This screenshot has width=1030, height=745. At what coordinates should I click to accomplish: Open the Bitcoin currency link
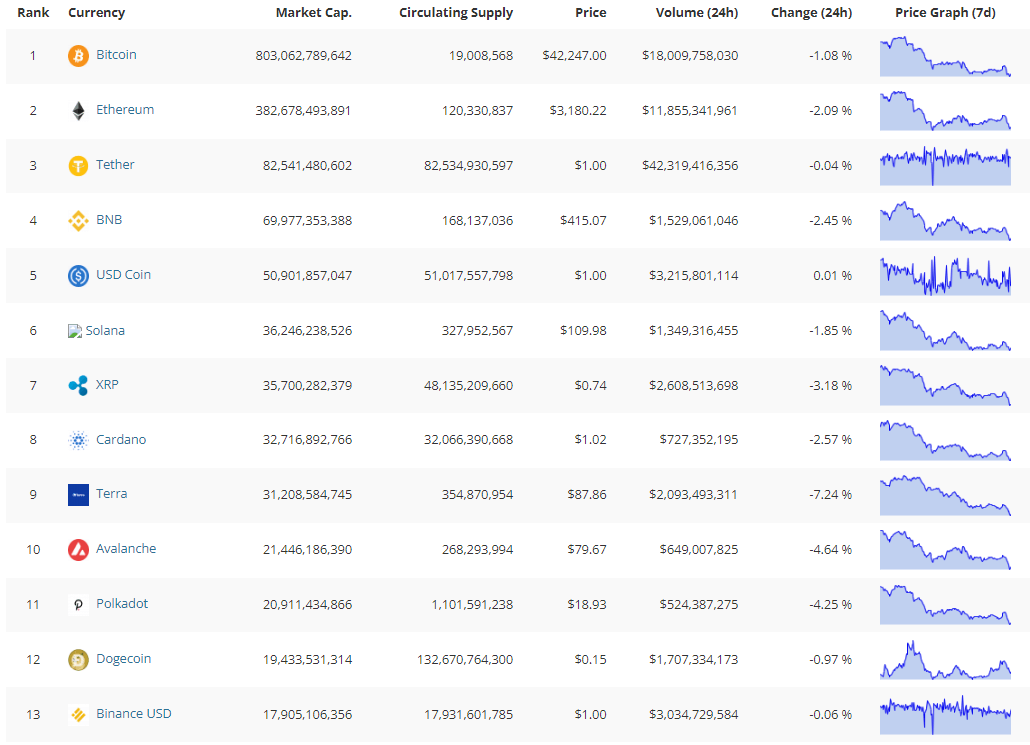(116, 55)
